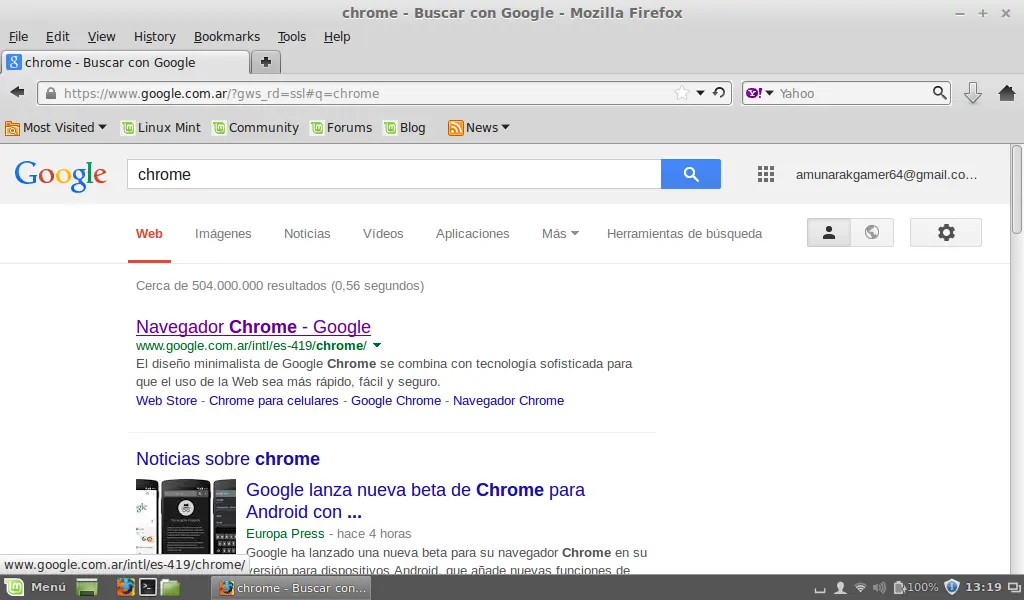Open the Google Chrome sitelink
The height and width of the screenshot is (600, 1024).
(396, 400)
